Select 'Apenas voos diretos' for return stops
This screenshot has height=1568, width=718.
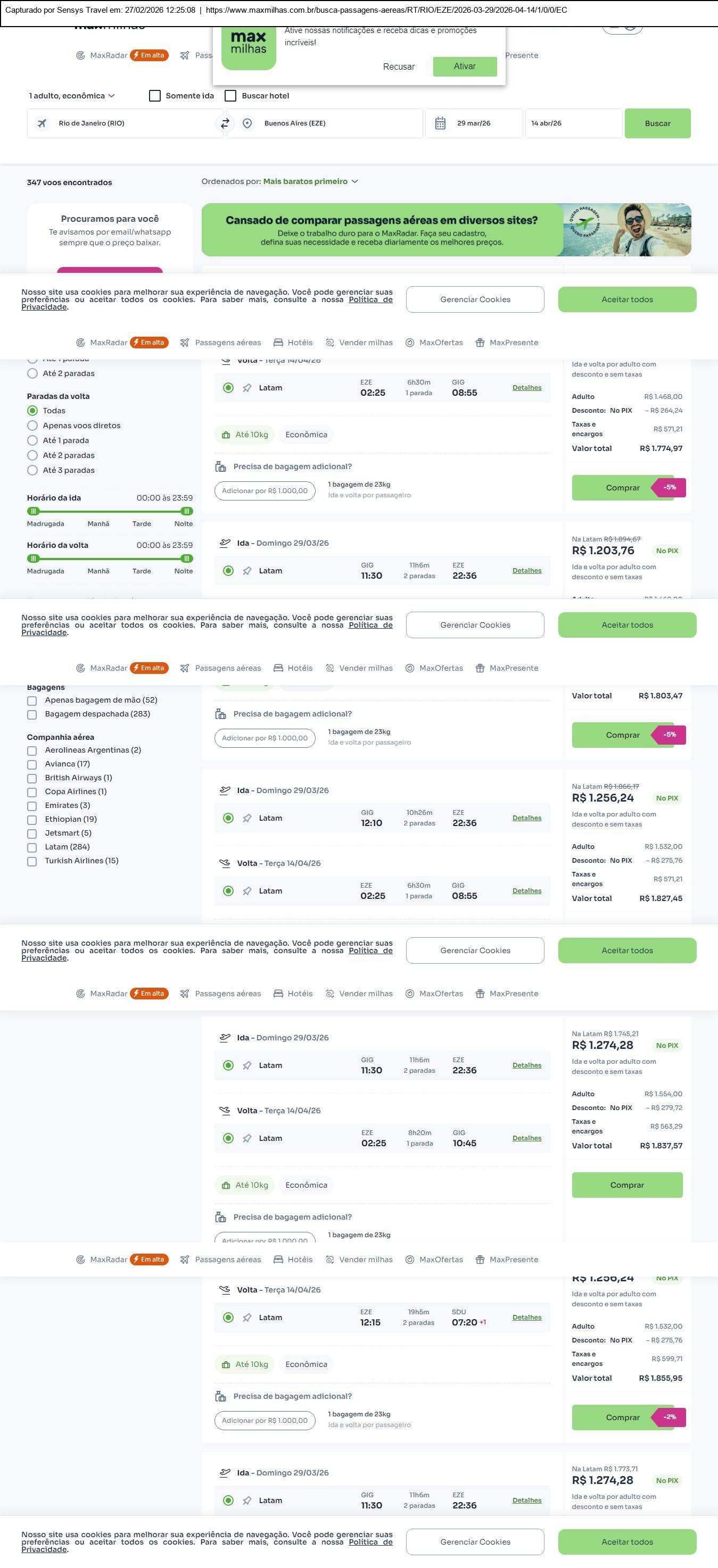coord(32,426)
